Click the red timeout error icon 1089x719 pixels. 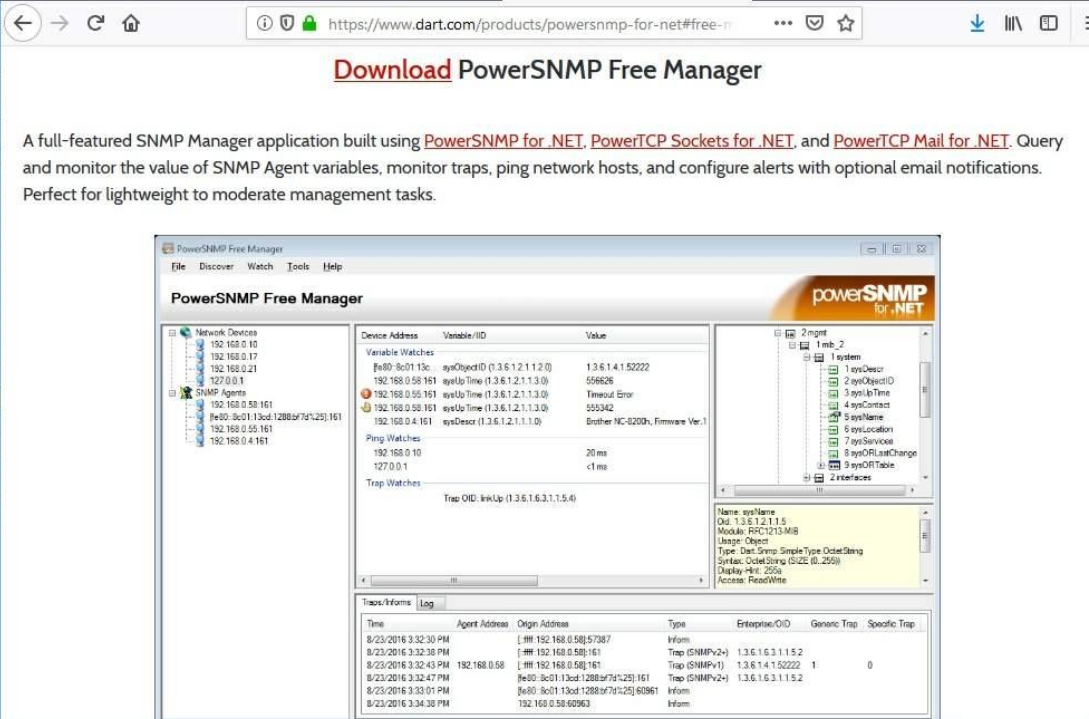[x=366, y=394]
